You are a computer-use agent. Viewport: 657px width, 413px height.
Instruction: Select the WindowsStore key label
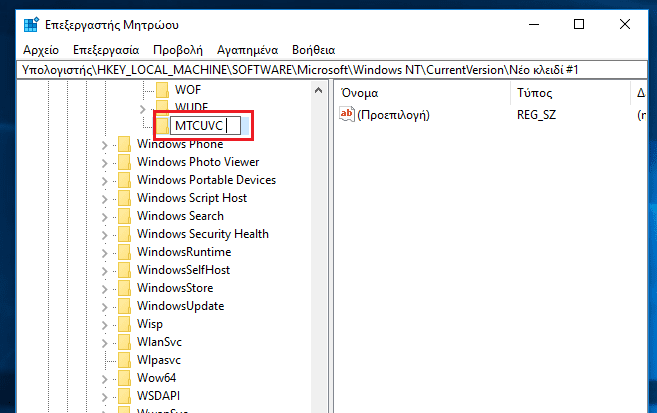[x=175, y=288]
